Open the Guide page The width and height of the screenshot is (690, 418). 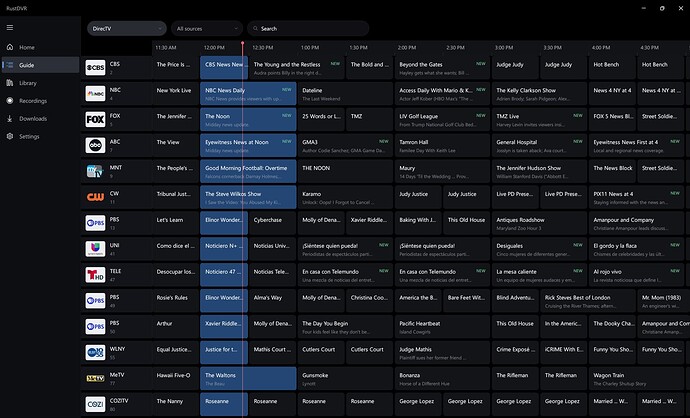(x=40, y=65)
